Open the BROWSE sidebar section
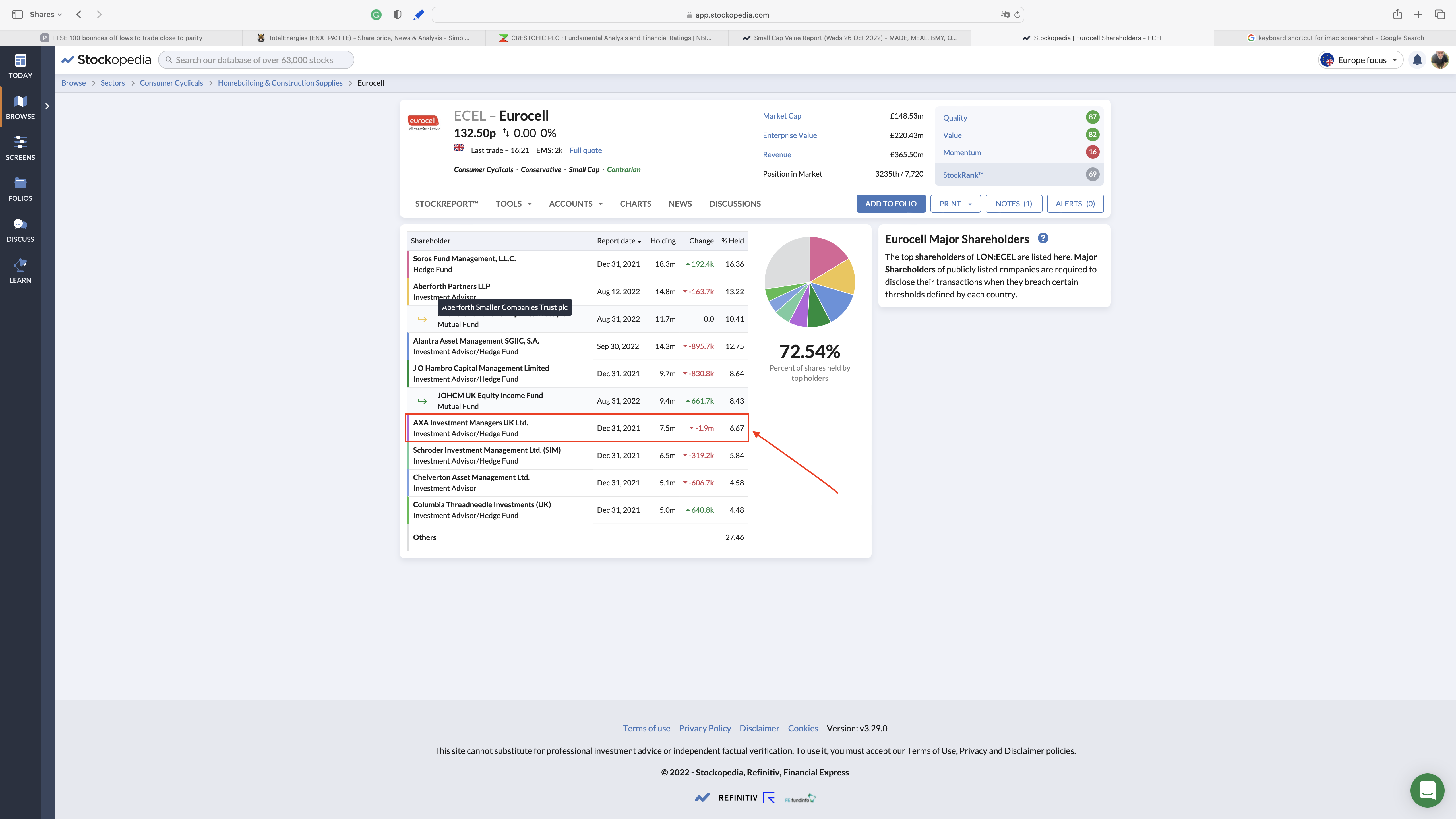Viewport: 1456px width, 819px height. (x=20, y=107)
